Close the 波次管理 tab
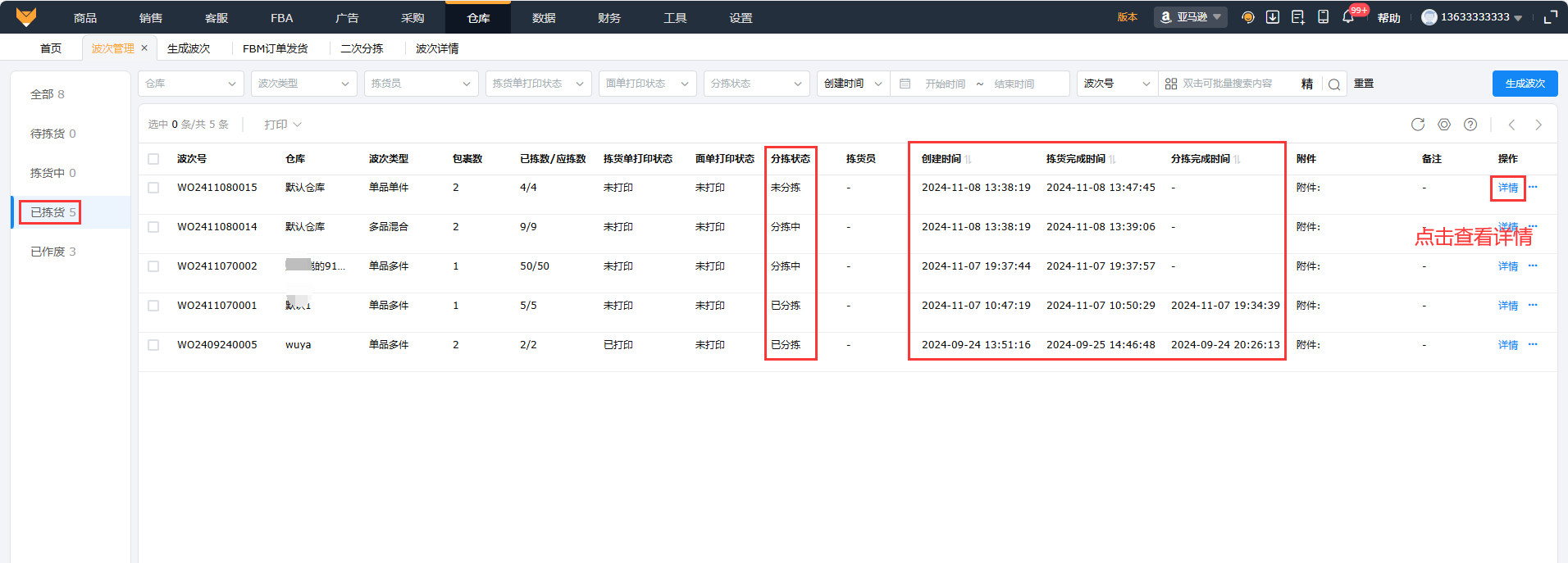1568x563 pixels. [144, 48]
